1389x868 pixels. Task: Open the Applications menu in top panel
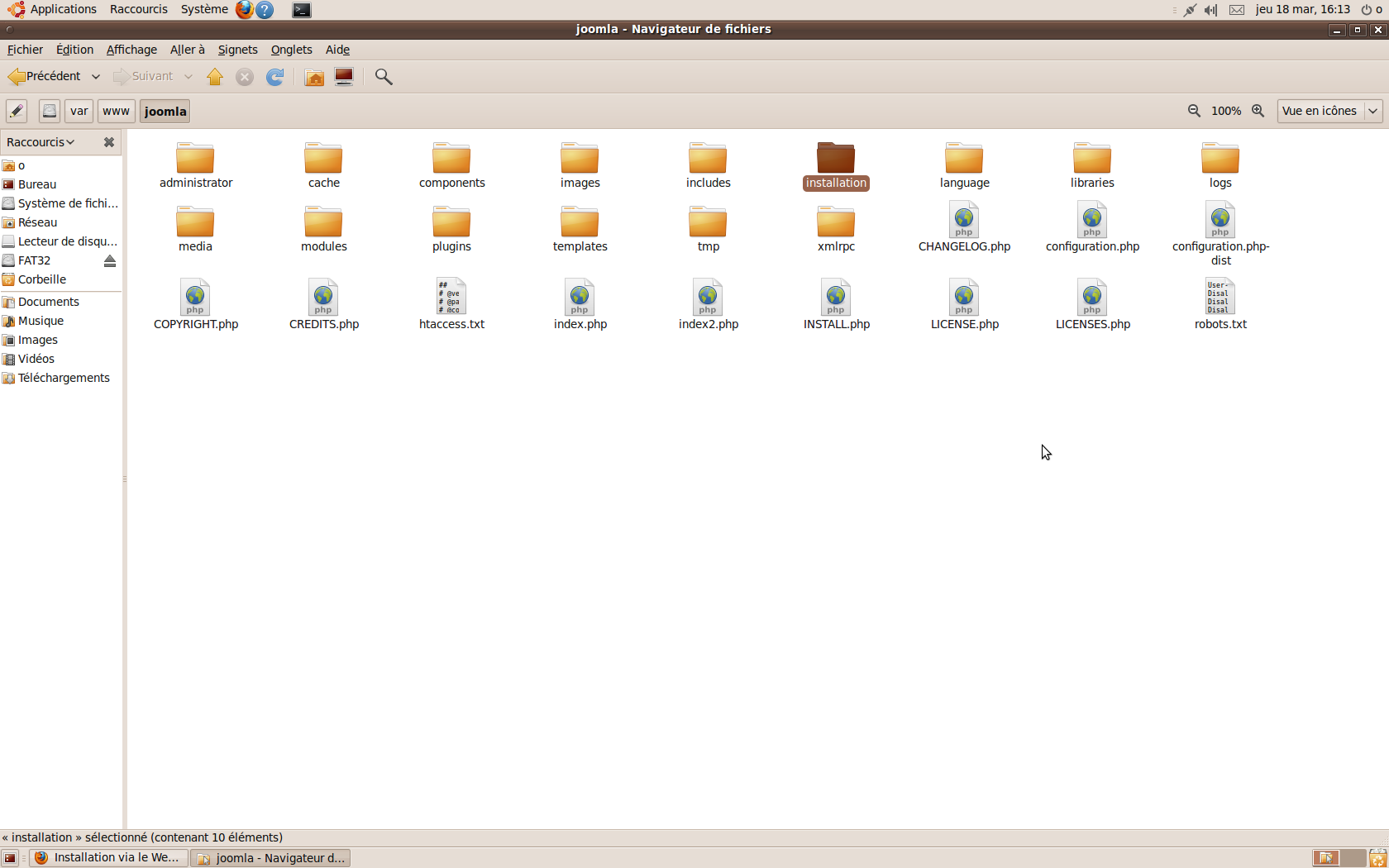pyautogui.click(x=52, y=9)
